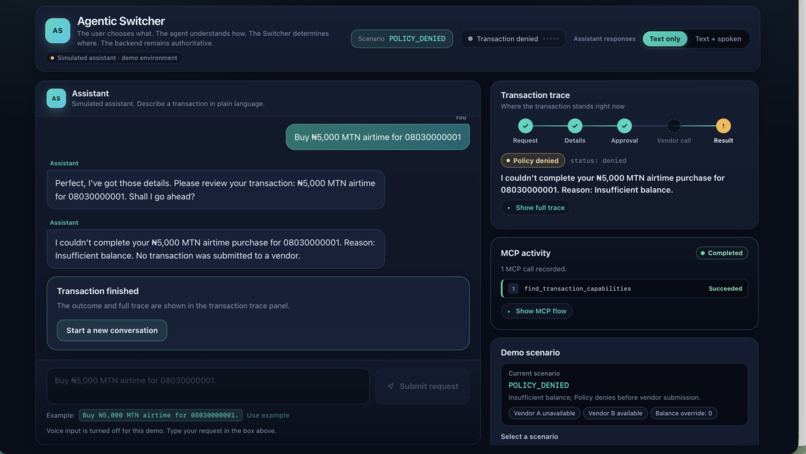Click the Agentic Switcher AS logo
The height and width of the screenshot is (454, 806).
[x=58, y=30]
